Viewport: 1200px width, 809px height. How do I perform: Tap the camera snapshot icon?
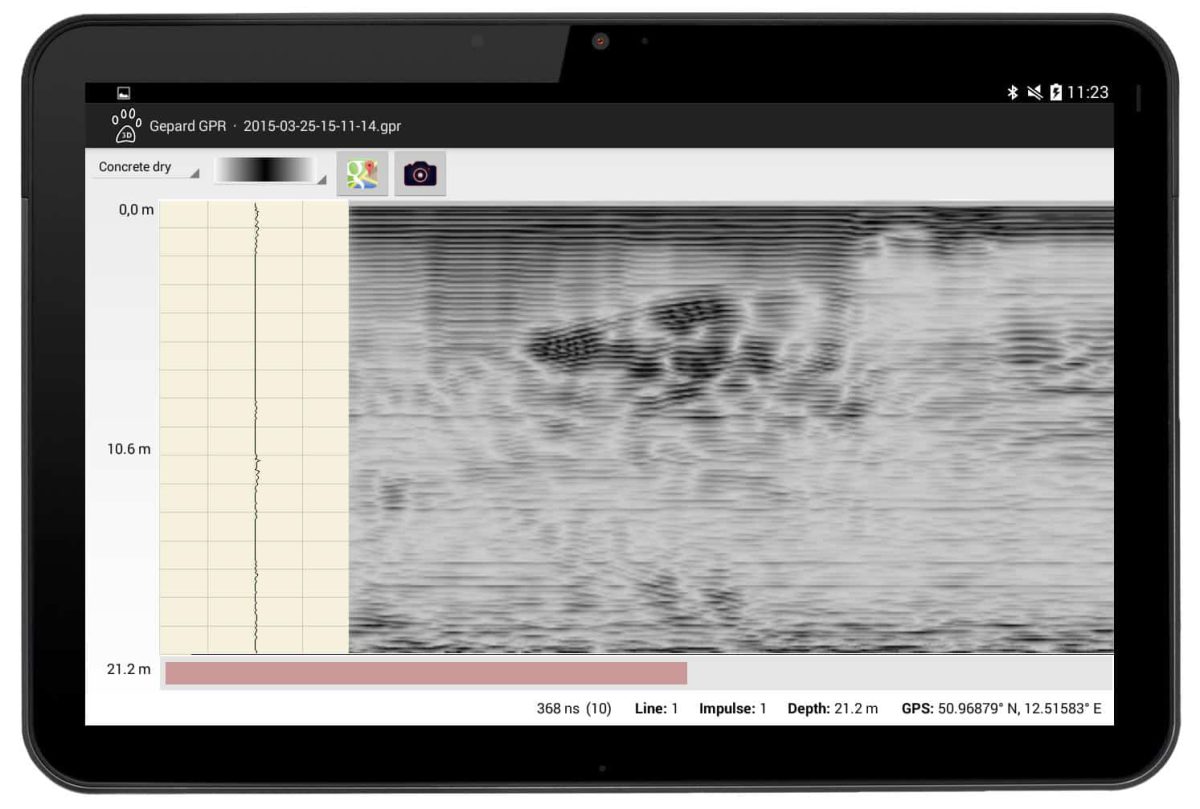coord(420,174)
